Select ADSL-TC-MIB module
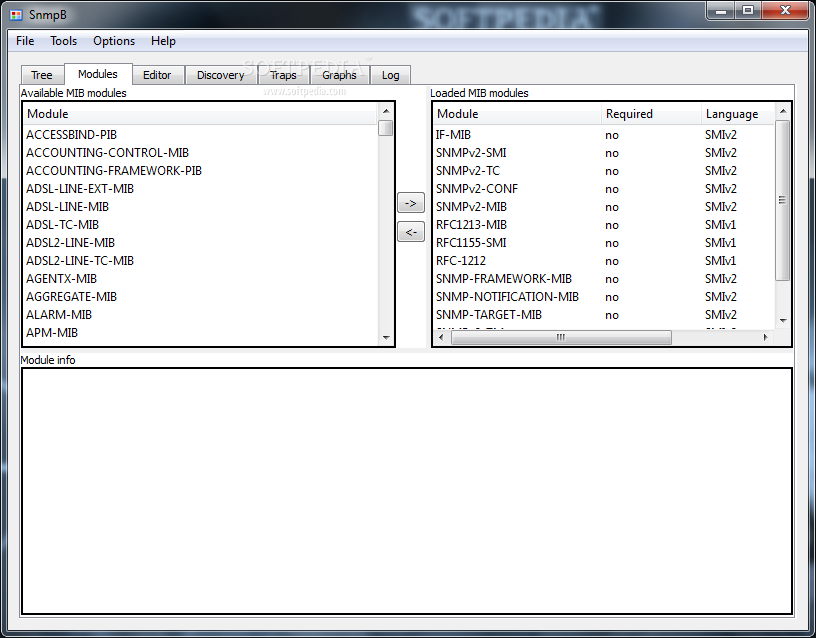This screenshot has width=816, height=638. (62, 225)
